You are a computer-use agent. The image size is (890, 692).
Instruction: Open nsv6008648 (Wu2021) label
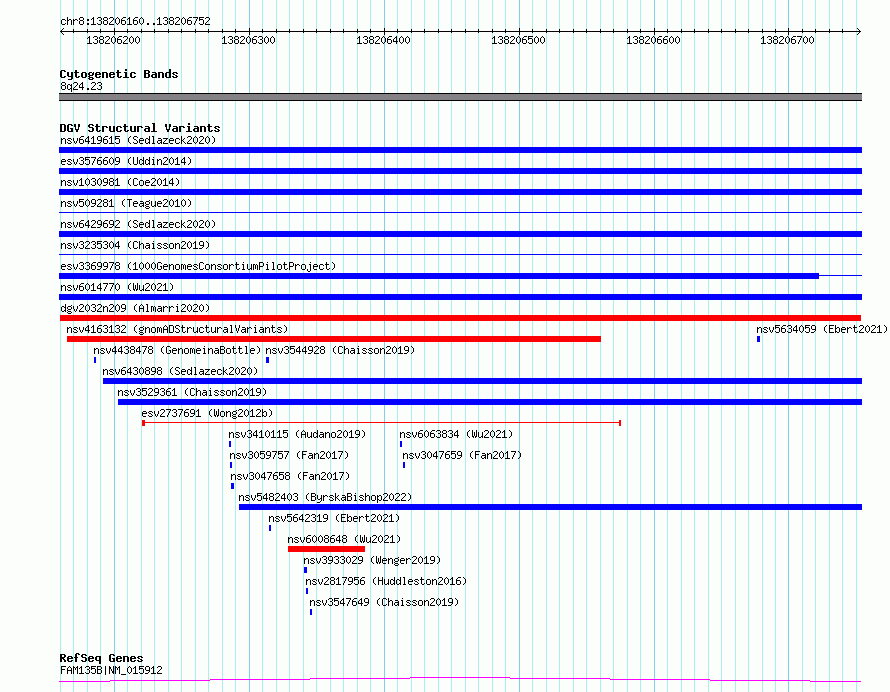[344, 539]
